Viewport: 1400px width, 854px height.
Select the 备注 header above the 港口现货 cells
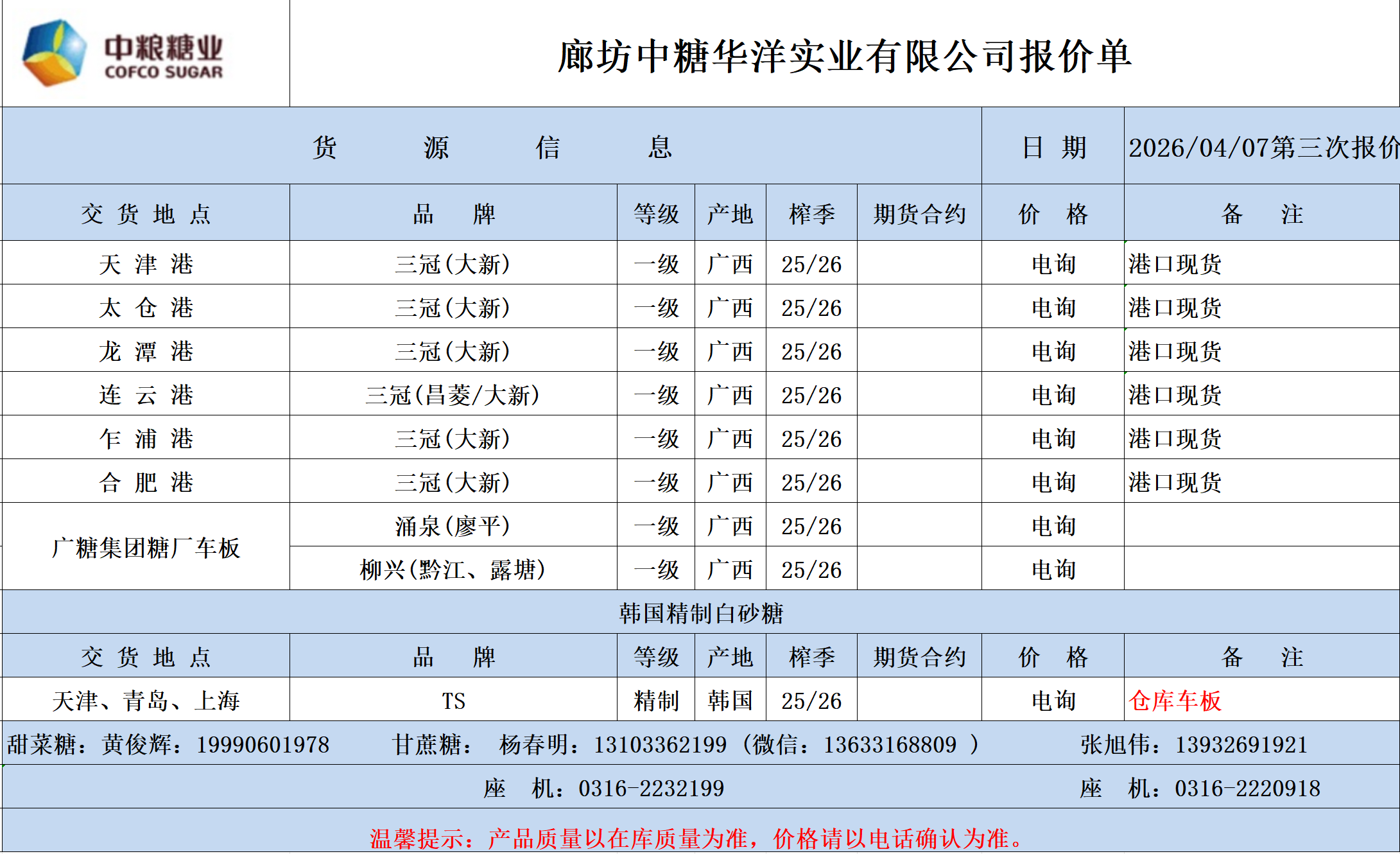click(1262, 214)
